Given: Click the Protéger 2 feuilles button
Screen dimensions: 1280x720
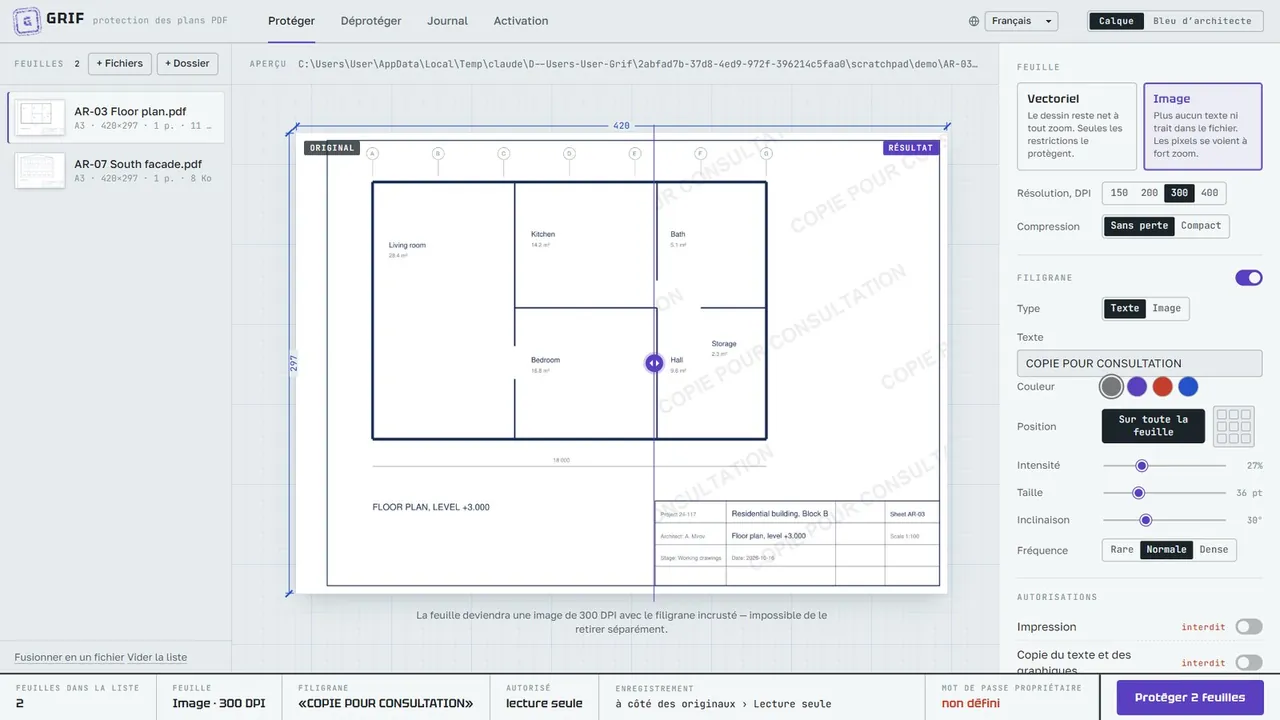Looking at the screenshot, I should 1190,698.
